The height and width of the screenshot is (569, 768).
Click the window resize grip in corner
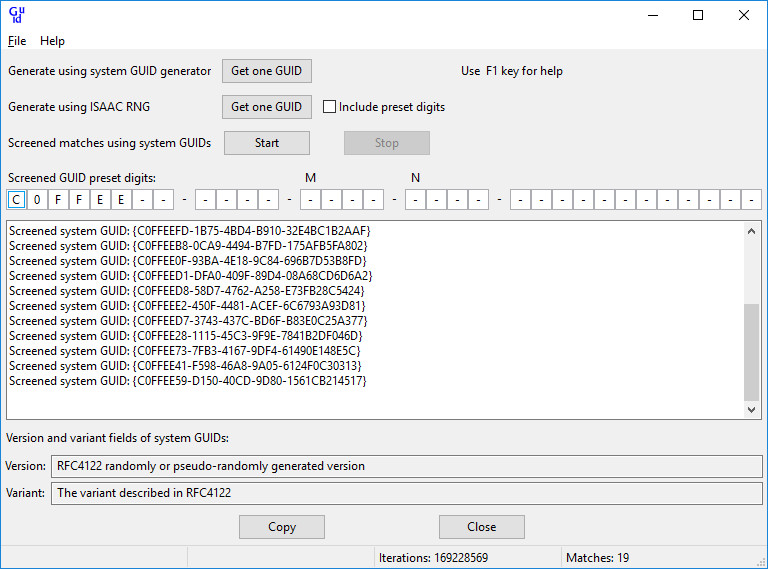coord(761,563)
